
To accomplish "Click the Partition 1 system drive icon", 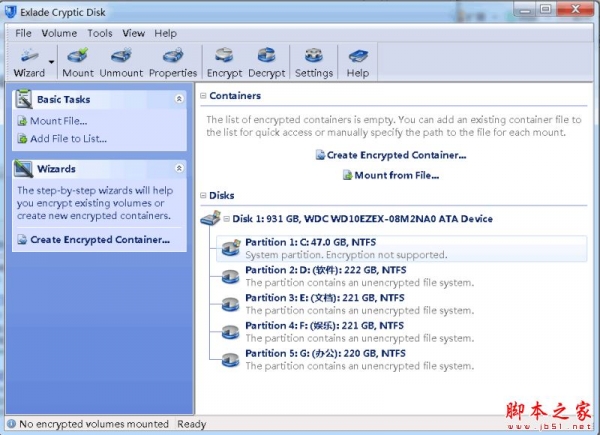I will click(x=231, y=248).
